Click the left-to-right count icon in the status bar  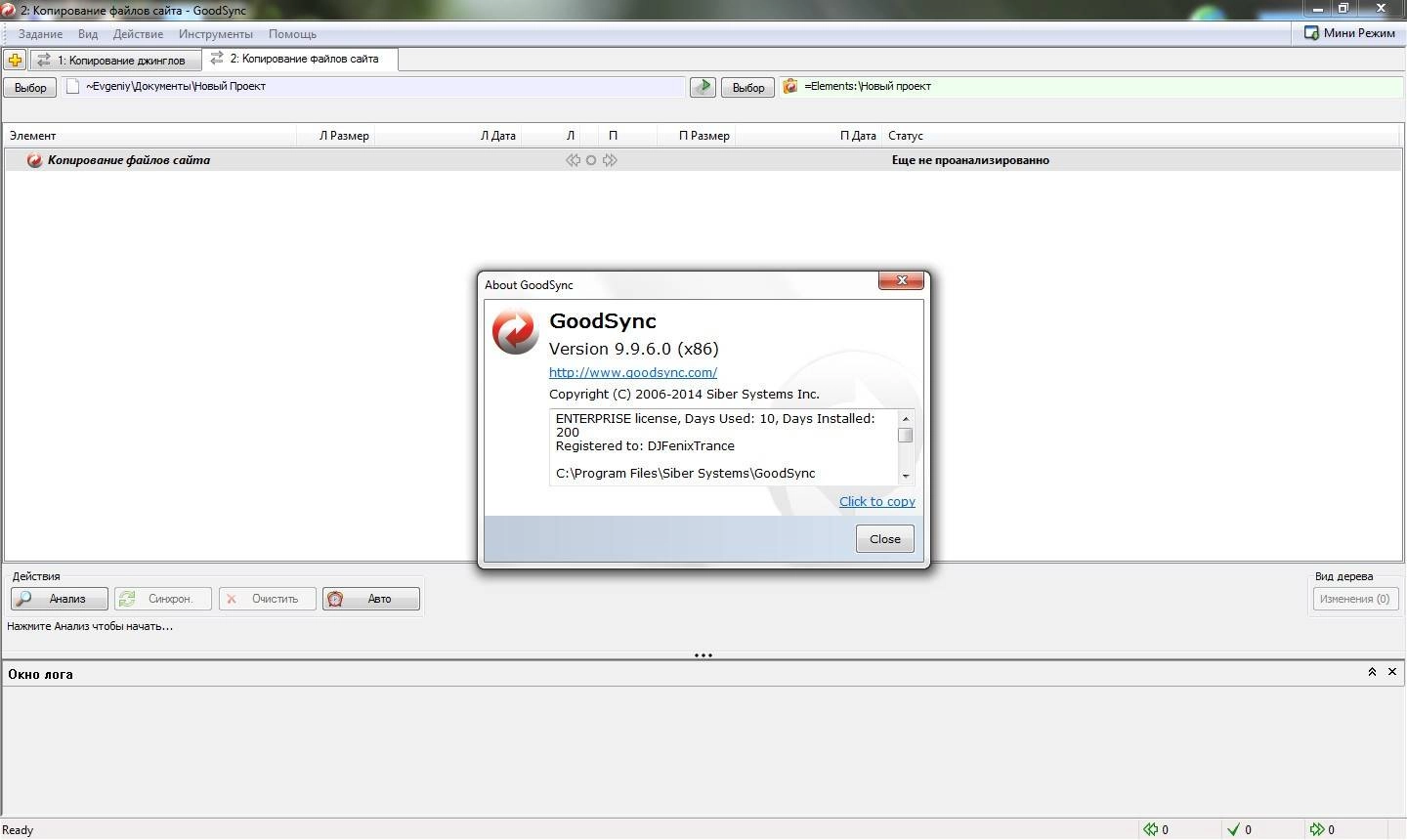[x=1317, y=829]
